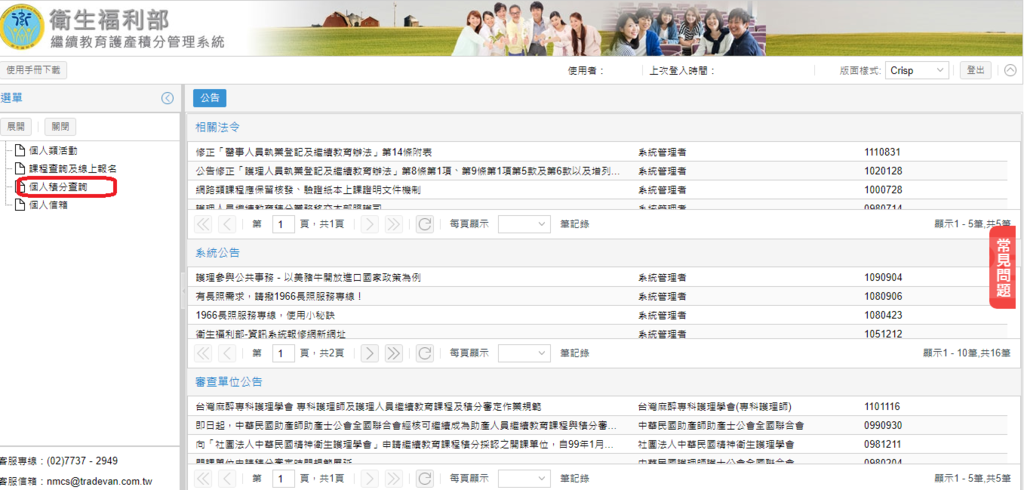Go to first page in 系統公告 pager
Image resolution: width=1024 pixels, height=490 pixels.
pyautogui.click(x=204, y=353)
